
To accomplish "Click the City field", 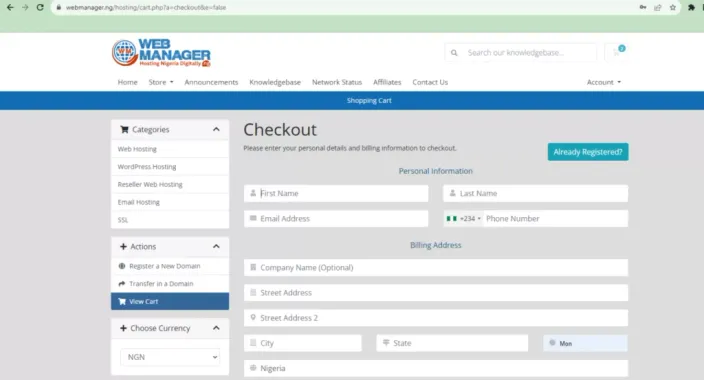I will pyautogui.click(x=303, y=343).
